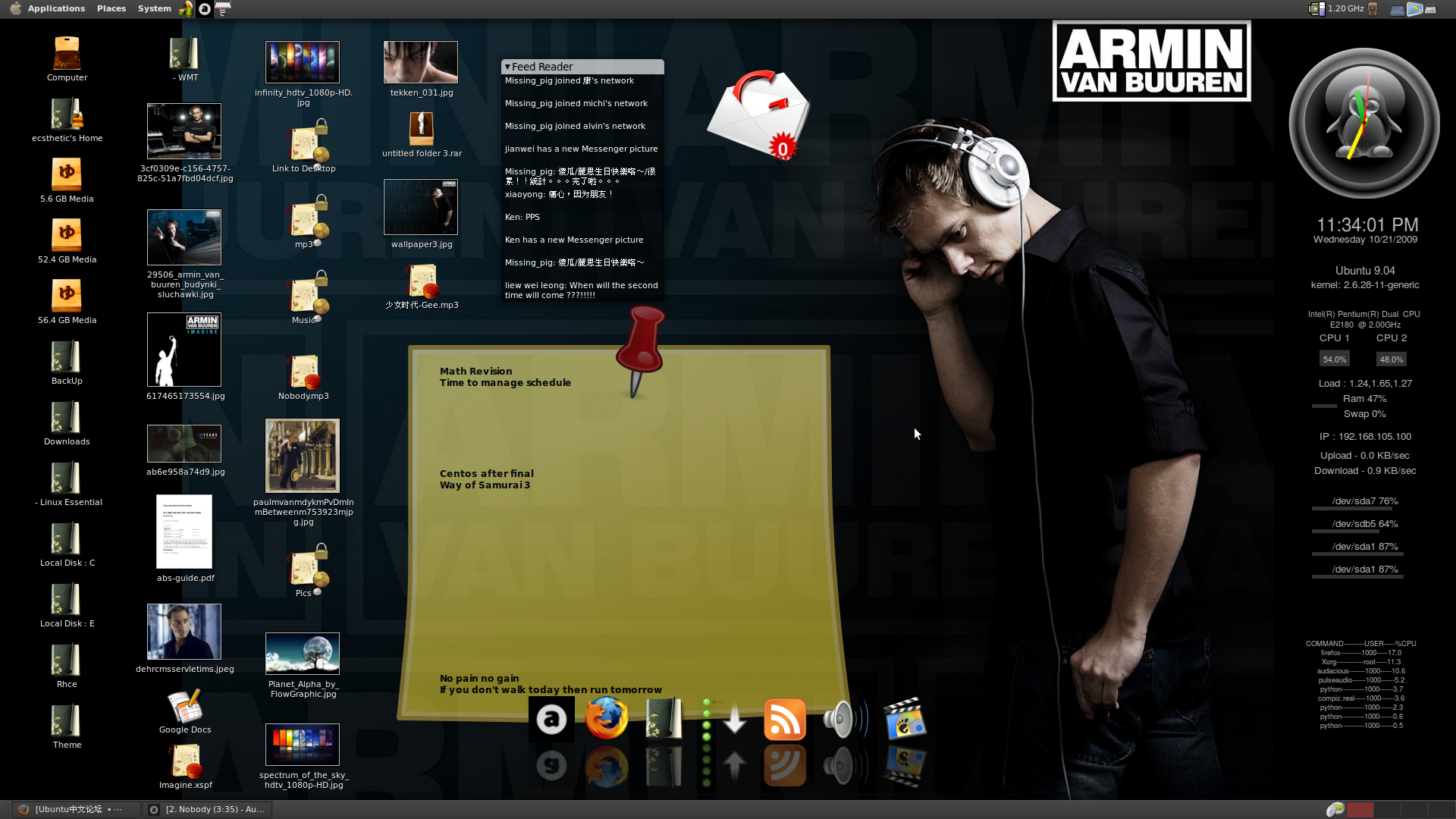Open the 3cf0309e-c156-4757 jpg thumbnail
1456x819 pixels.
point(184,131)
